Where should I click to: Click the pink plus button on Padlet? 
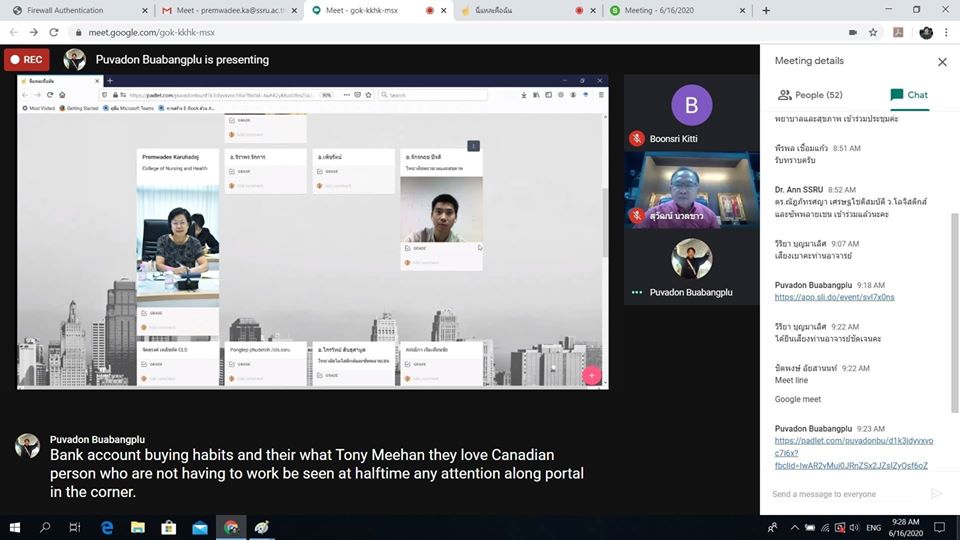[x=591, y=375]
